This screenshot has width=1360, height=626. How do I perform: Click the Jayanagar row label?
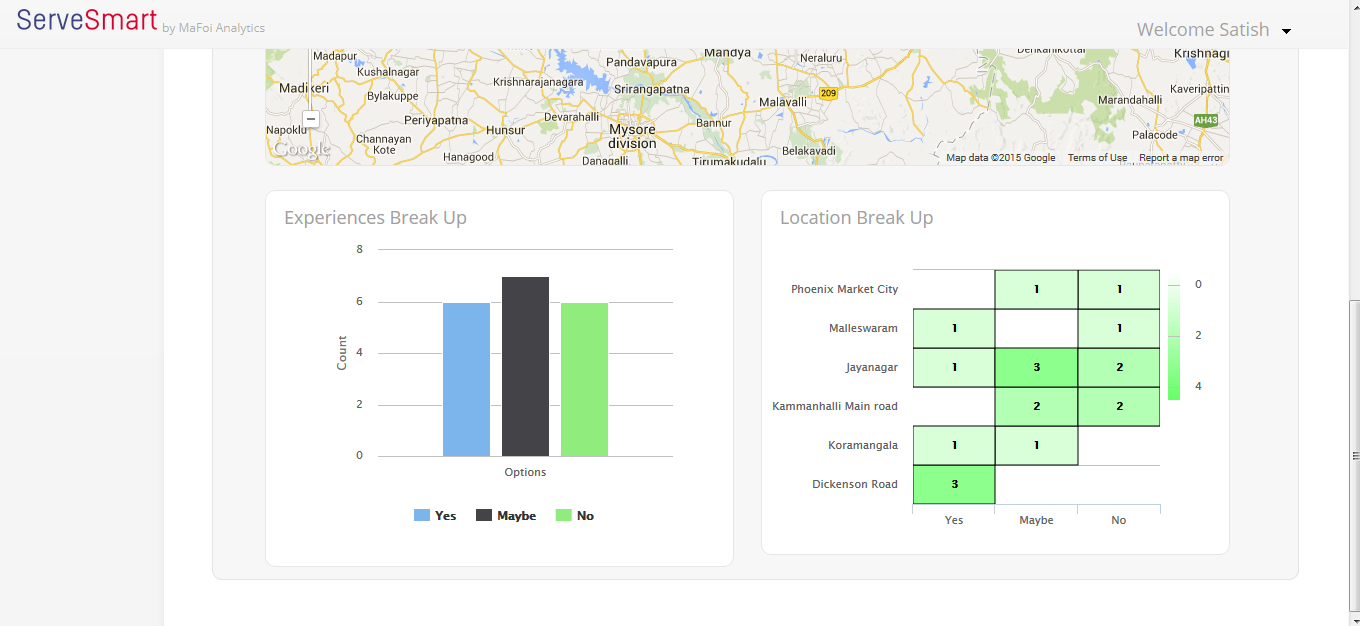tap(872, 368)
